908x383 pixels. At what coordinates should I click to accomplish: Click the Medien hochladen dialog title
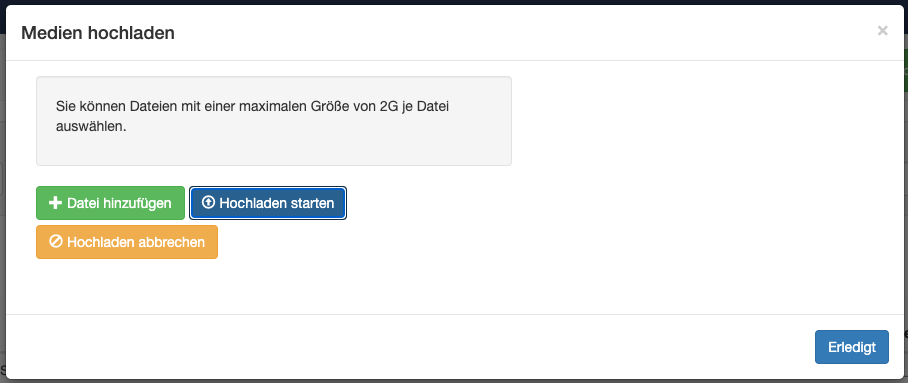coord(98,33)
